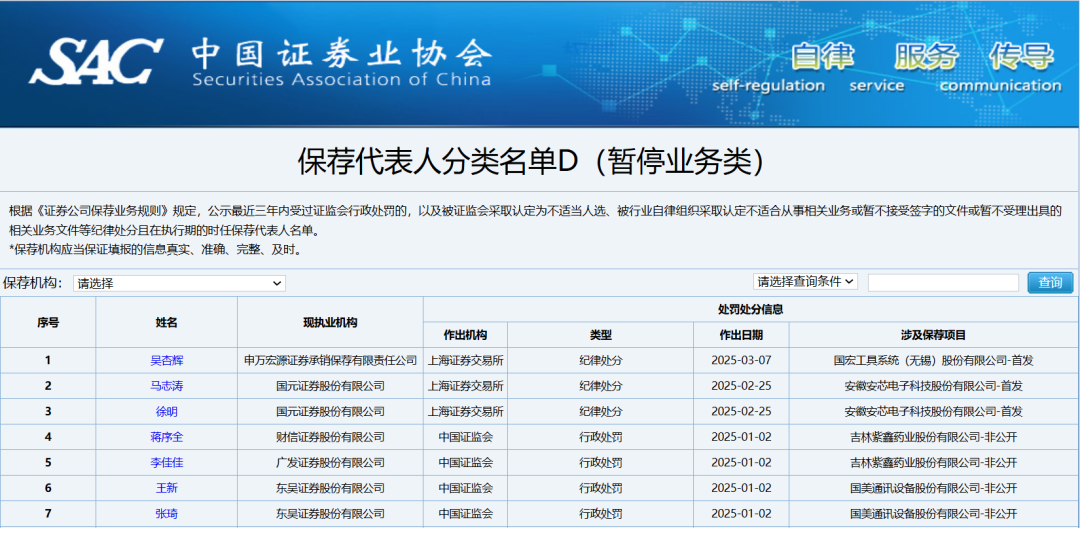Click serial number 7 cell

[x=48, y=513]
